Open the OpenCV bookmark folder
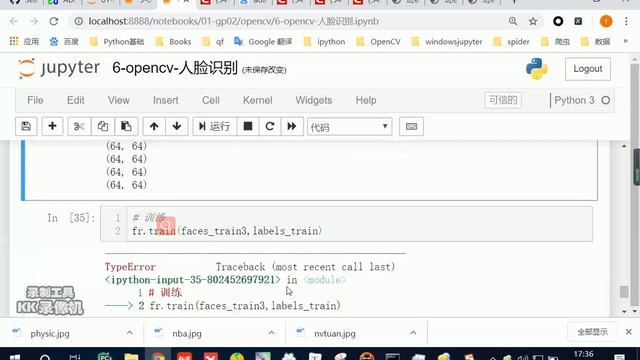This screenshot has height=360, width=640. click(x=378, y=42)
